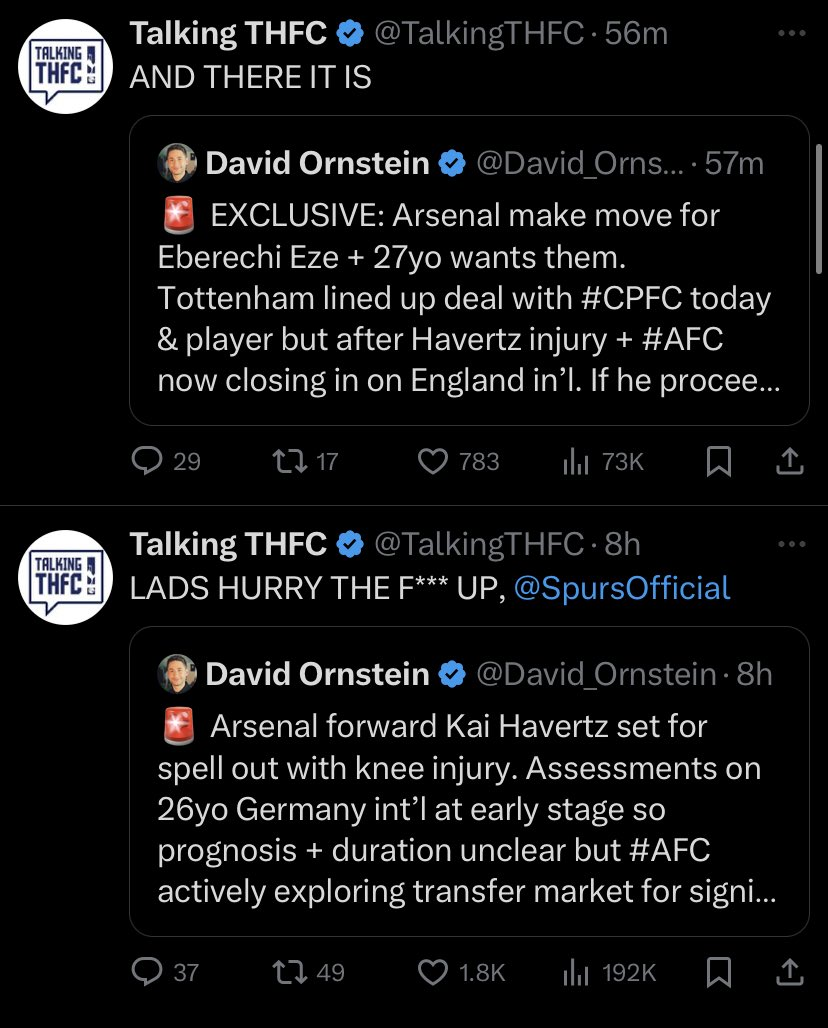Click David Ornstein's avatar in the Havertz quote

coord(177,675)
